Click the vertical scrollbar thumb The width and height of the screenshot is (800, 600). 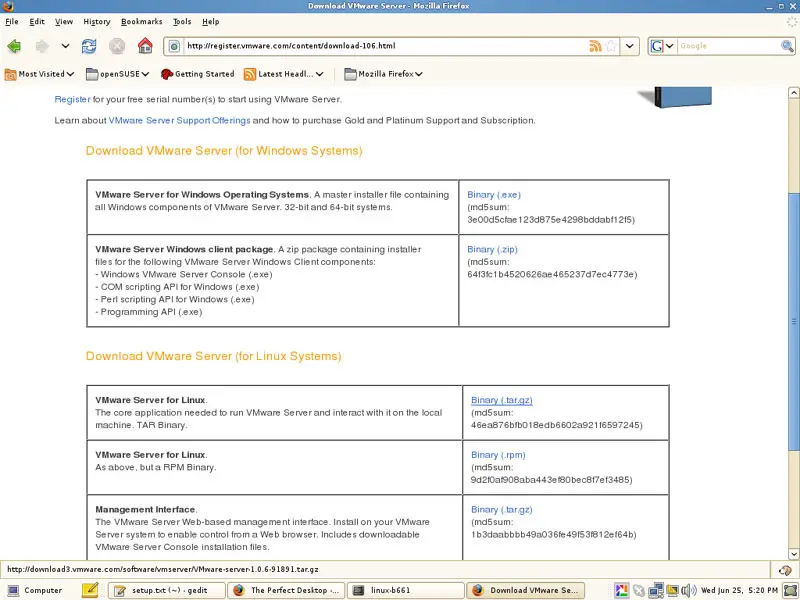(x=793, y=321)
